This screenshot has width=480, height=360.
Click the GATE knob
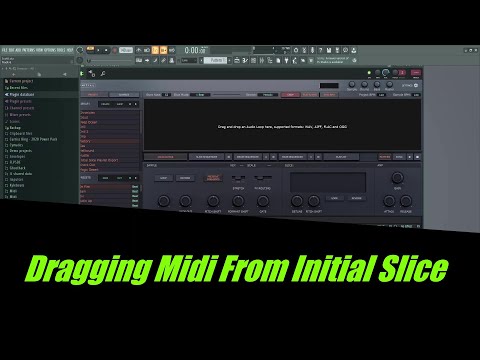pyautogui.click(x=263, y=201)
